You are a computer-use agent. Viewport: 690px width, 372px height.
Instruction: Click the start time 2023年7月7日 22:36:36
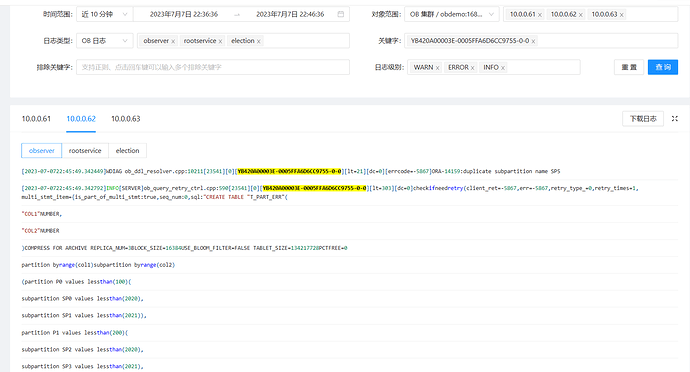coord(184,14)
